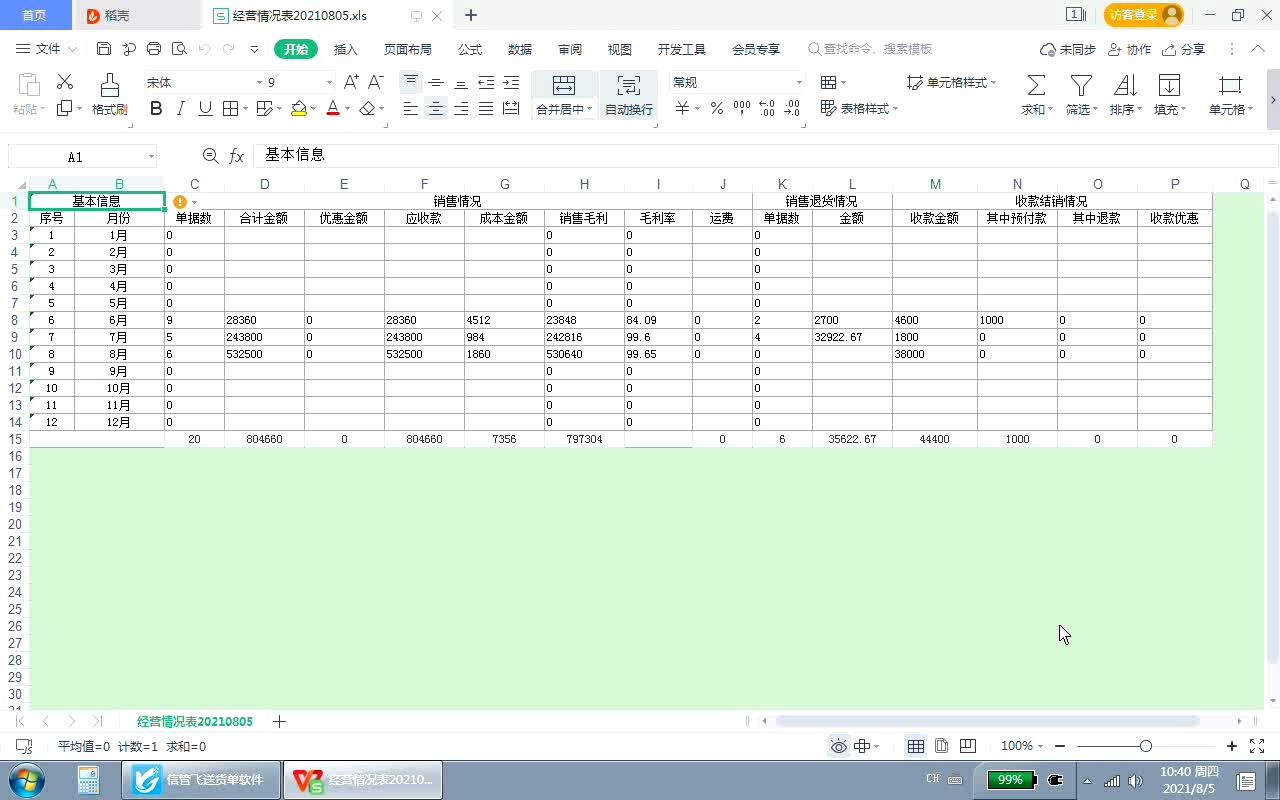
Task: Open the border style dropdown arrow
Action: tap(245, 109)
